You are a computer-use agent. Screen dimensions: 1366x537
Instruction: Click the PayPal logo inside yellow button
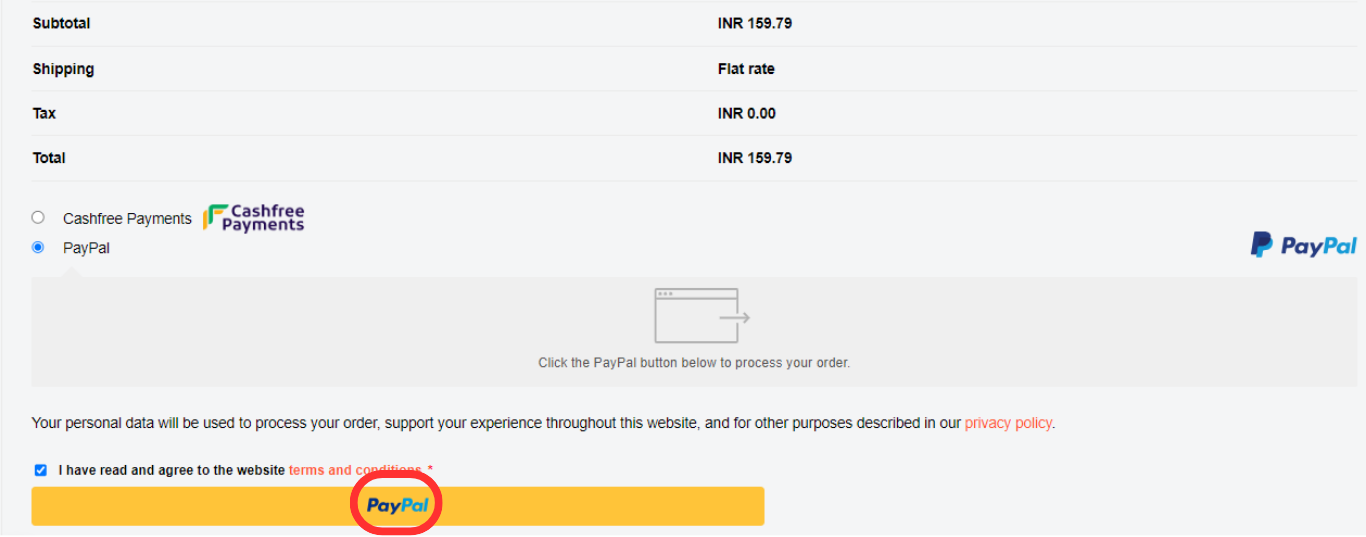398,506
